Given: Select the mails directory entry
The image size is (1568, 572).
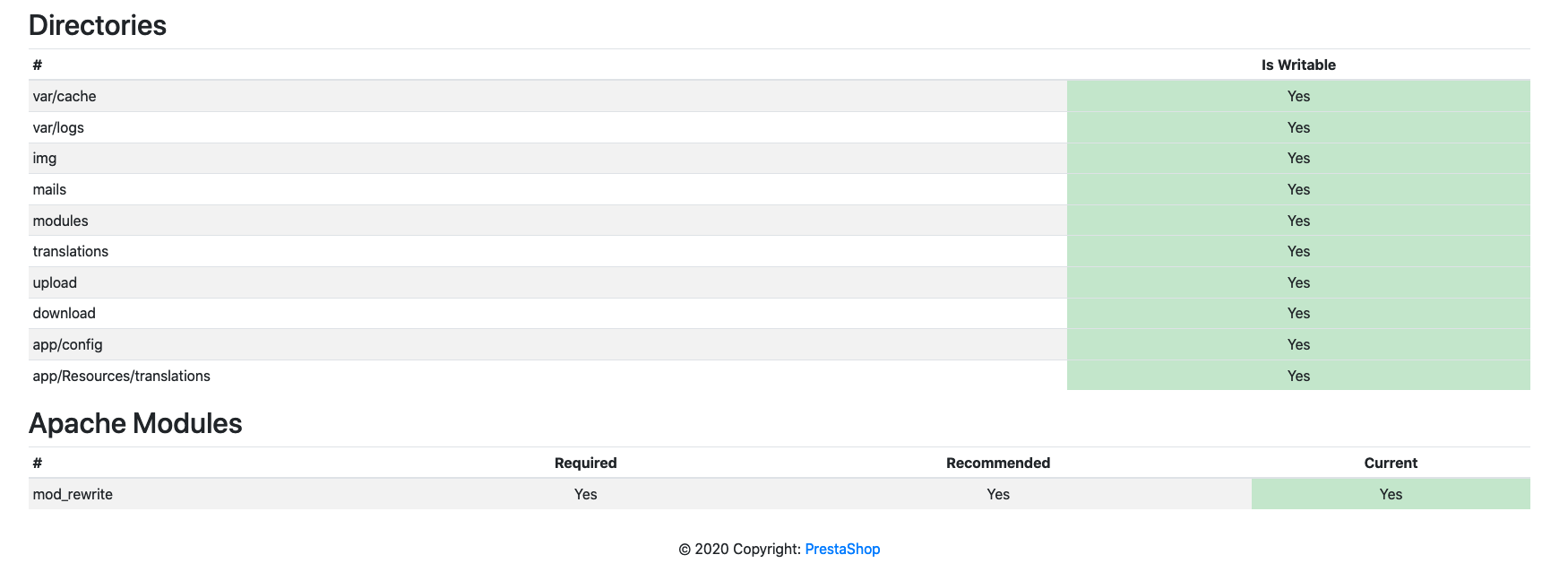Looking at the screenshot, I should click(x=49, y=189).
